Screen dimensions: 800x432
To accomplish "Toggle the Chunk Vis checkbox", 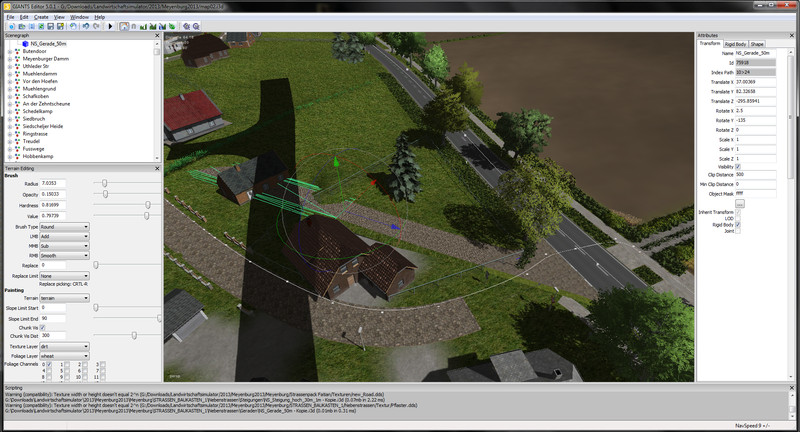I will [x=43, y=327].
